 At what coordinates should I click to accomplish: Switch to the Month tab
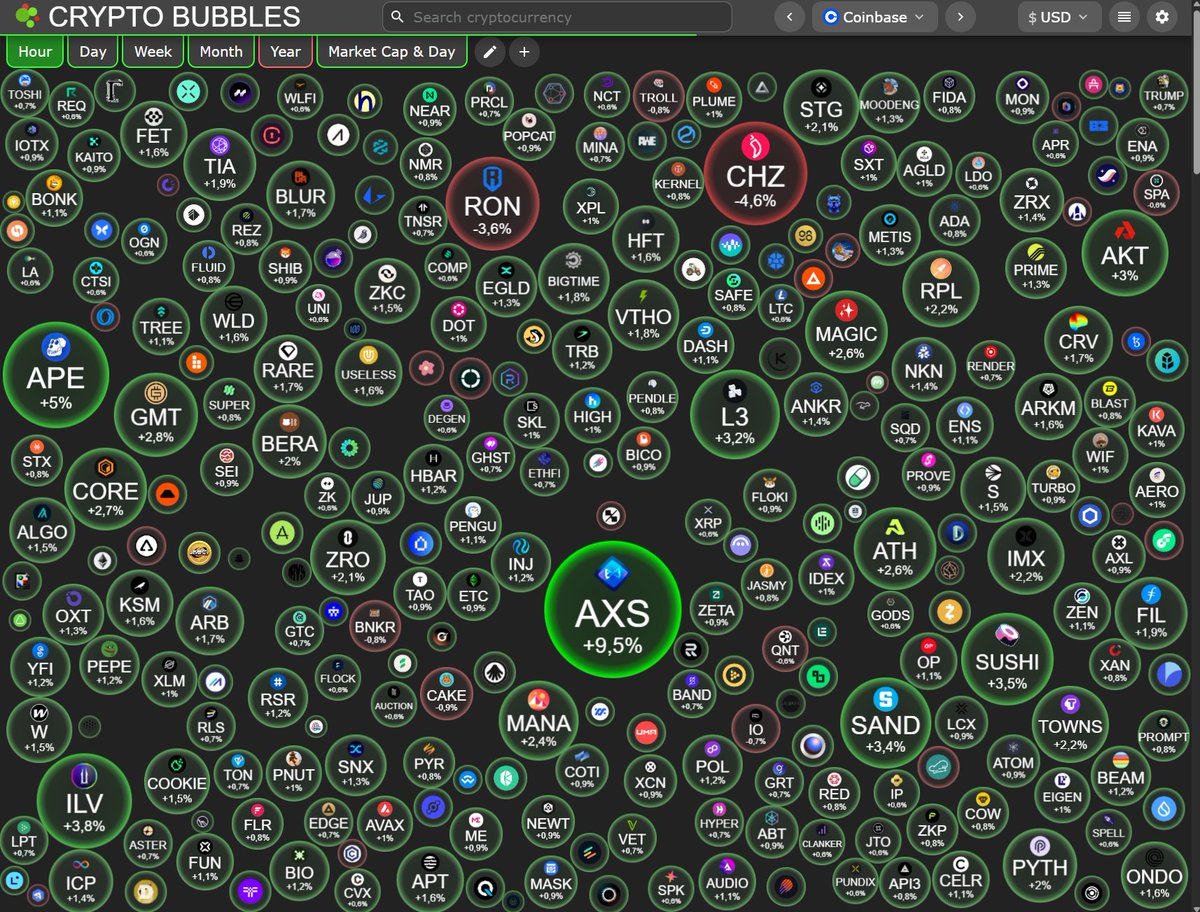[x=221, y=52]
